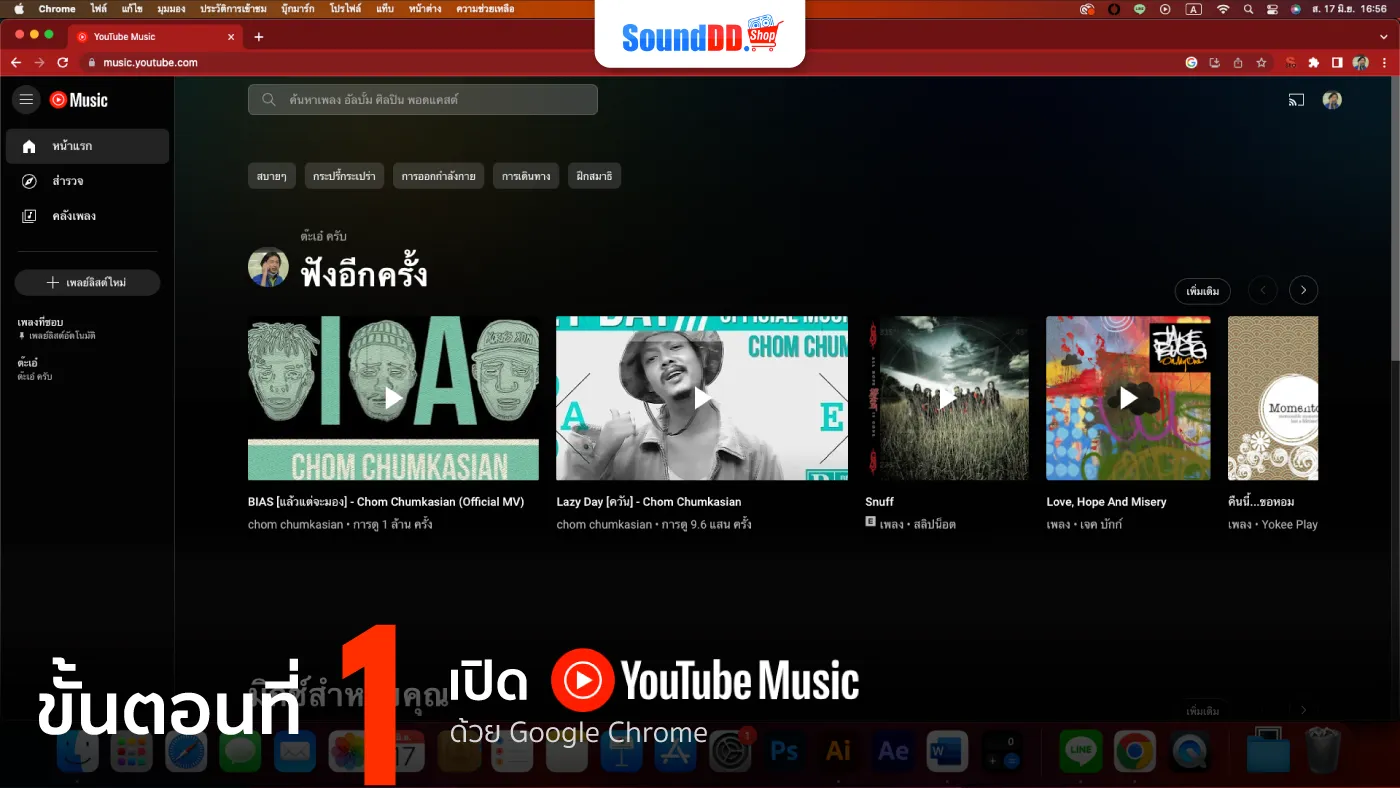Select the ฝึกสมาธิ chip
Screen dimensions: 1400x788
point(594,176)
